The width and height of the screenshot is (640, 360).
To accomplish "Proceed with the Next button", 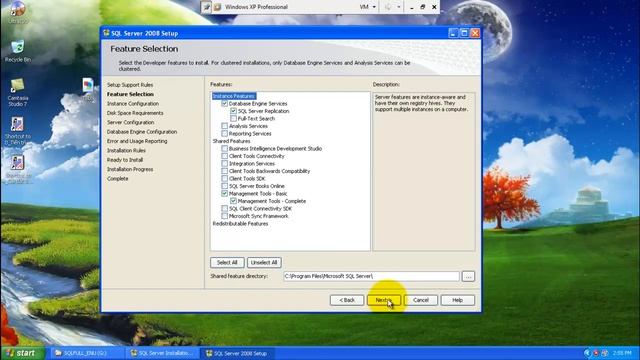I will 384,300.
